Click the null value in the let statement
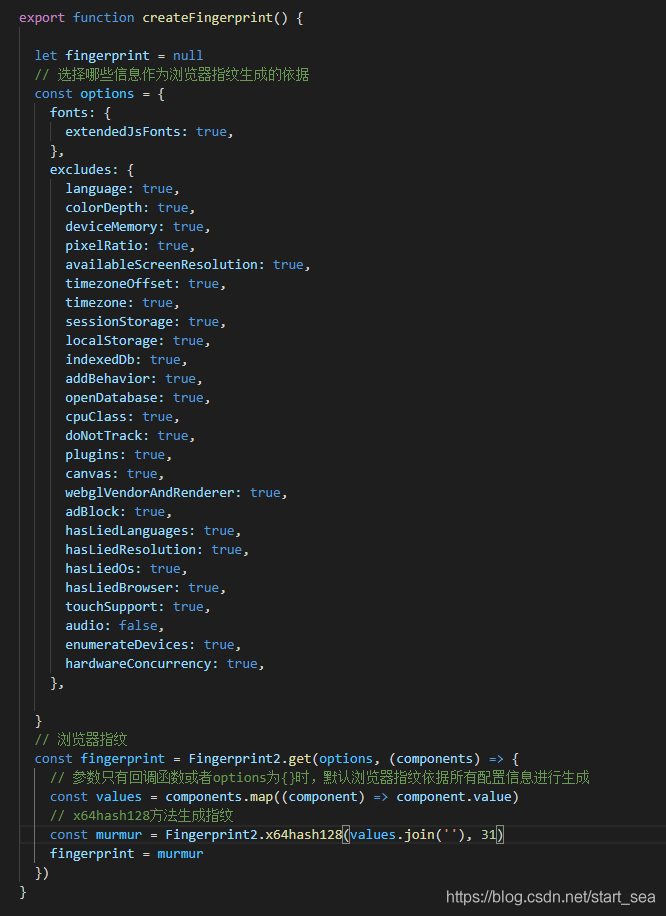The height and width of the screenshot is (916, 666). (188, 56)
